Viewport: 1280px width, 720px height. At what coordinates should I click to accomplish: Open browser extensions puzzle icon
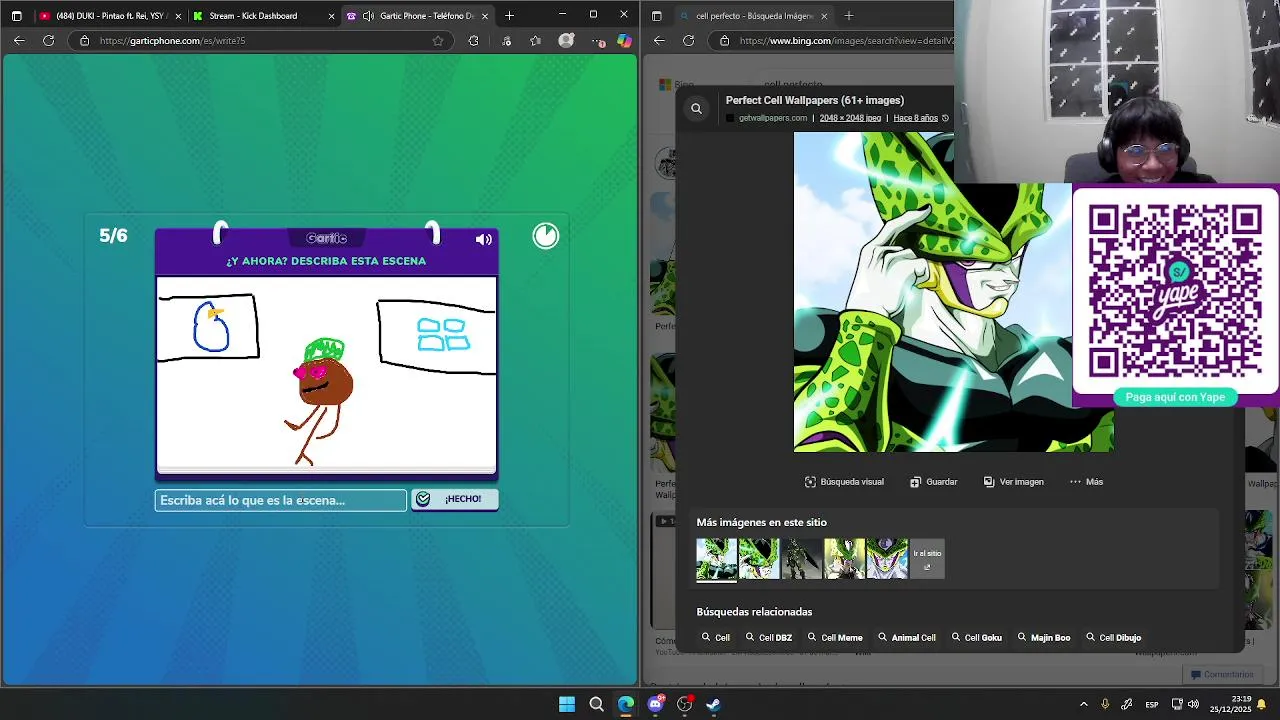473,41
